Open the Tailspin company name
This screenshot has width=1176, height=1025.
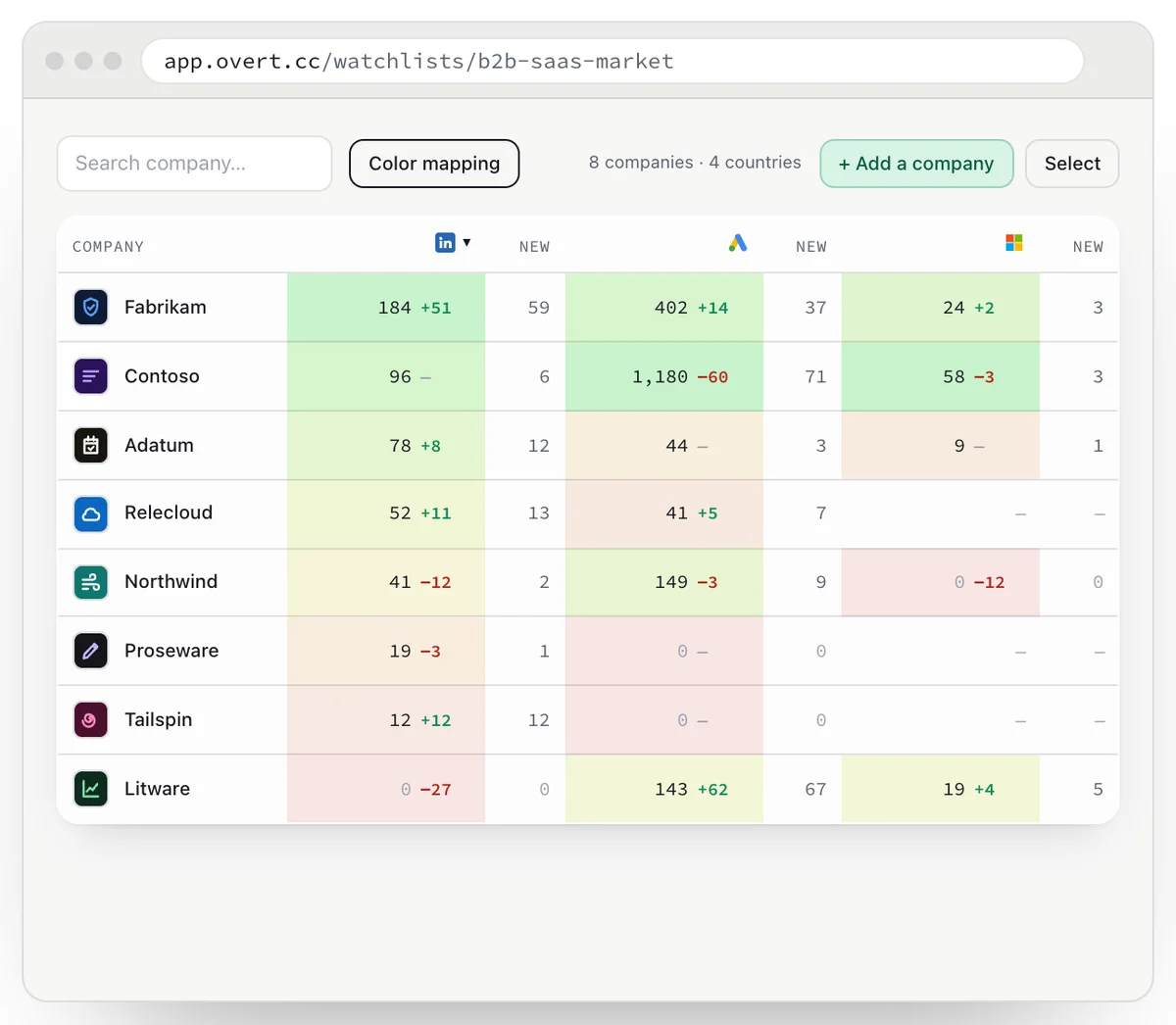pos(158,719)
